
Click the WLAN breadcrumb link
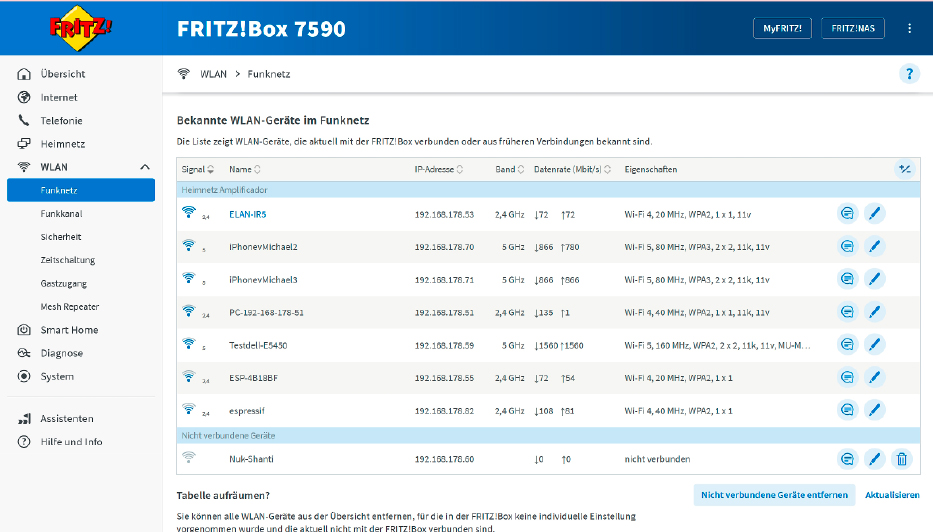[x=213, y=74]
